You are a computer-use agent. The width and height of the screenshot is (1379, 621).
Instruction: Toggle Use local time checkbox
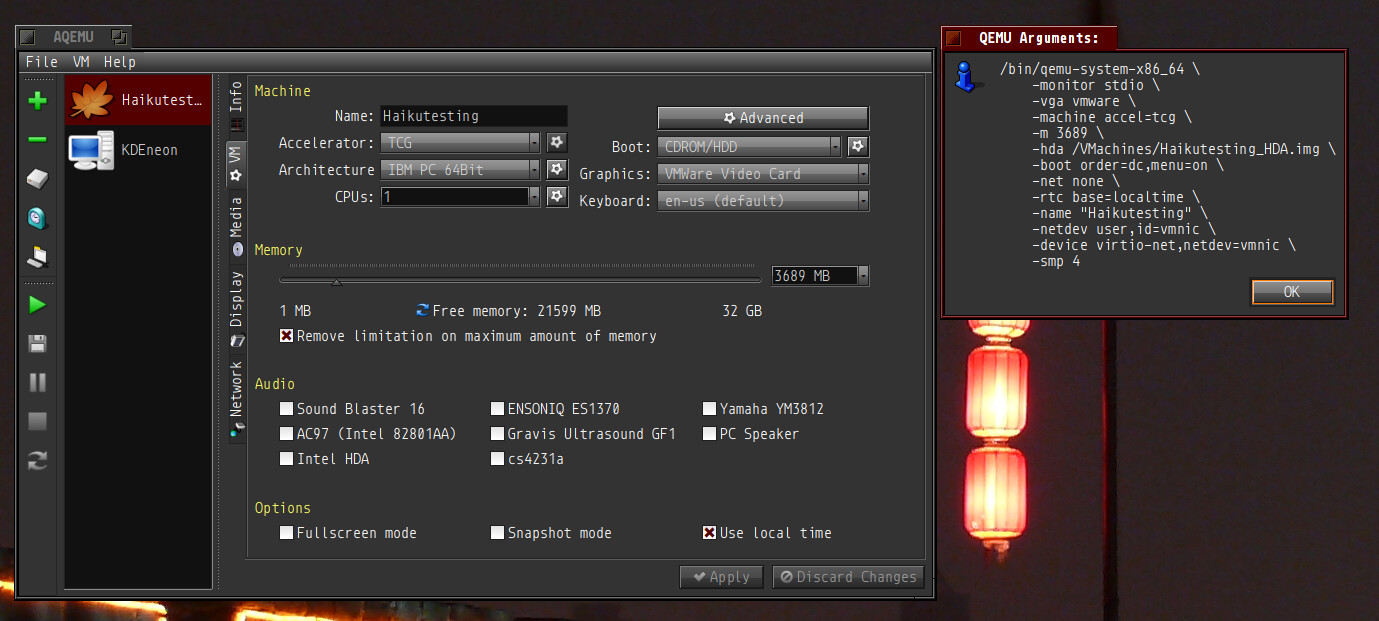tap(709, 532)
